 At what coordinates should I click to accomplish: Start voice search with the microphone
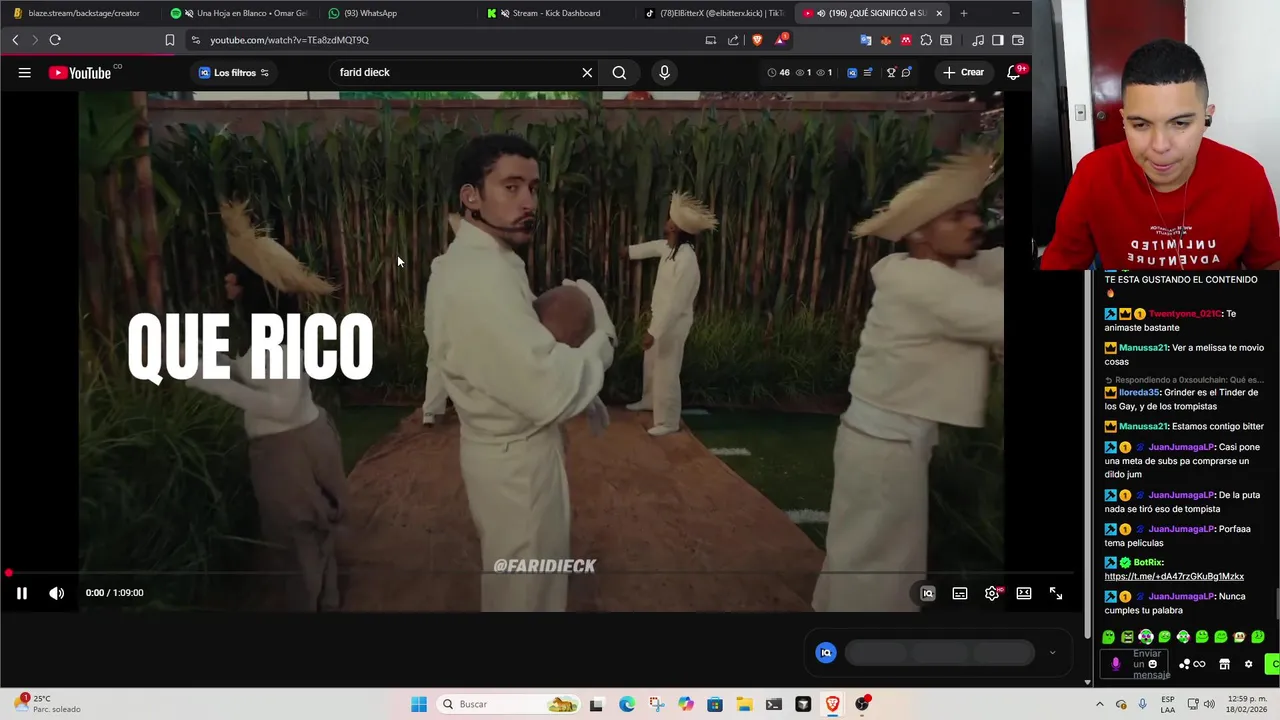[664, 72]
